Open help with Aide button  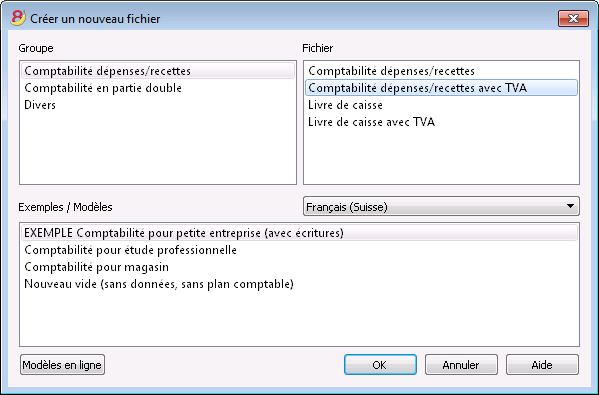(542, 365)
